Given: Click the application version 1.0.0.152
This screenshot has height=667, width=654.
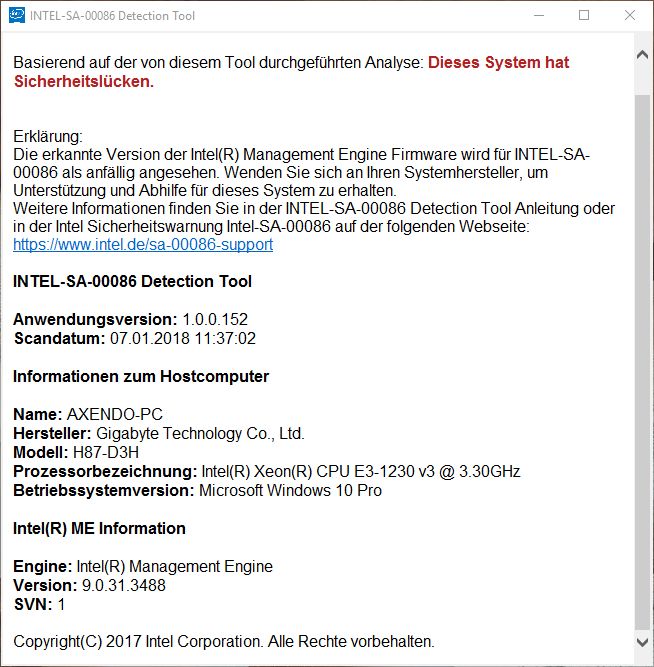Looking at the screenshot, I should coord(215,319).
